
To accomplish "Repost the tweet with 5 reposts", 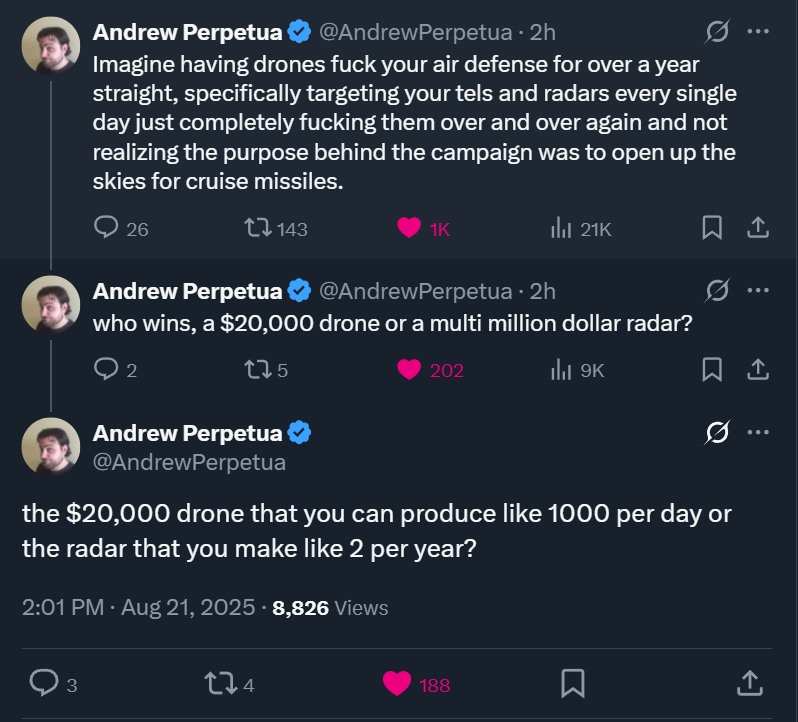I will (257, 370).
